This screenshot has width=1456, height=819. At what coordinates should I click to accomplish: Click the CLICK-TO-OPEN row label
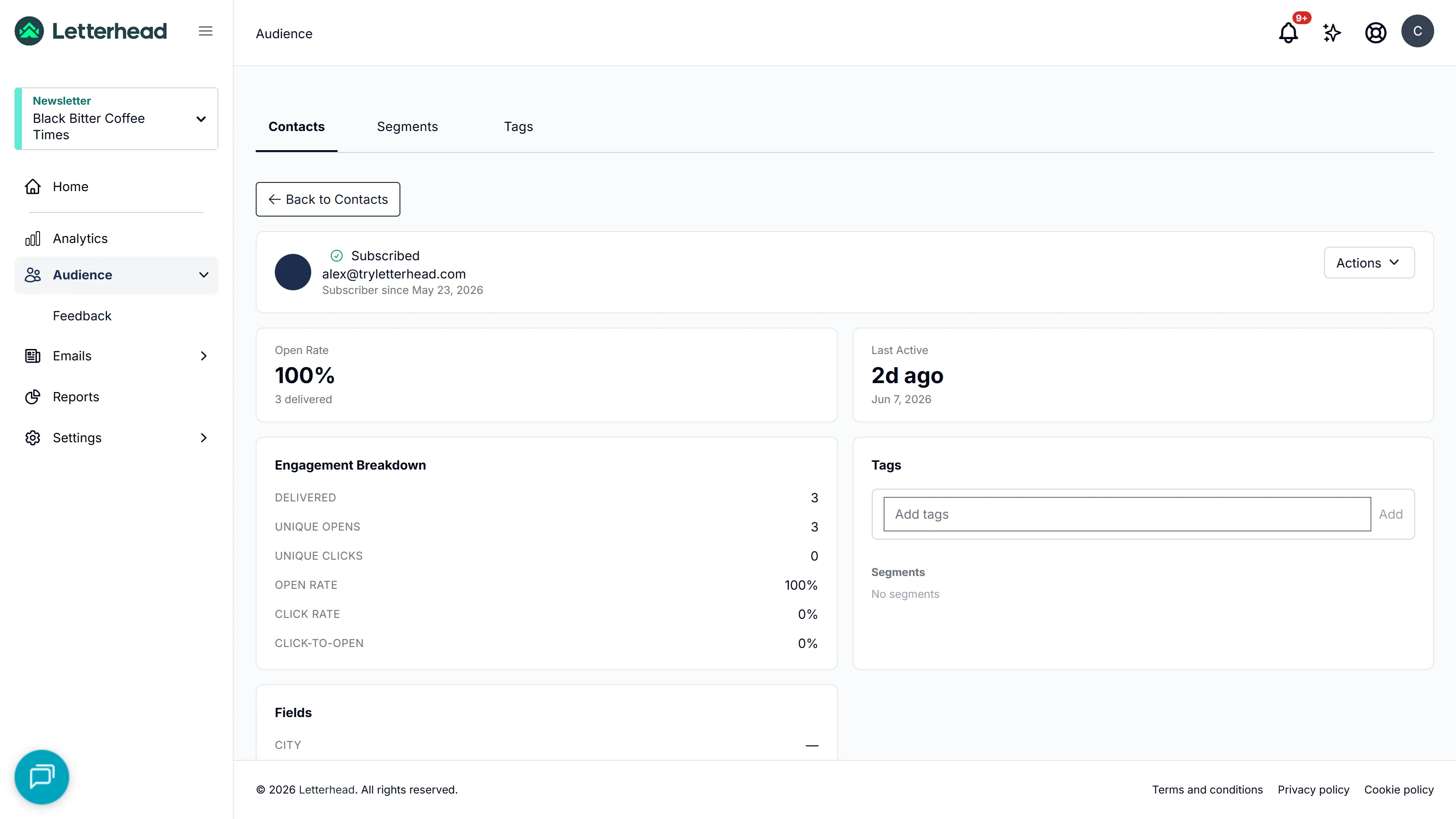319,643
